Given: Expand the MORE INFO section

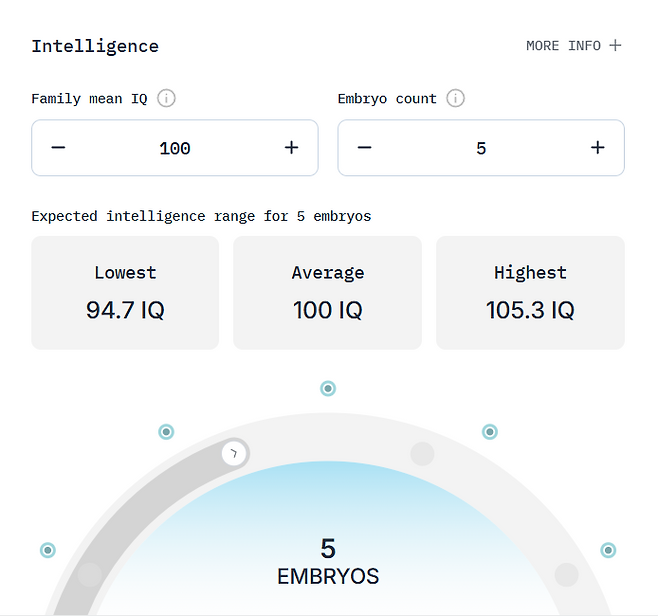Looking at the screenshot, I should pos(574,45).
